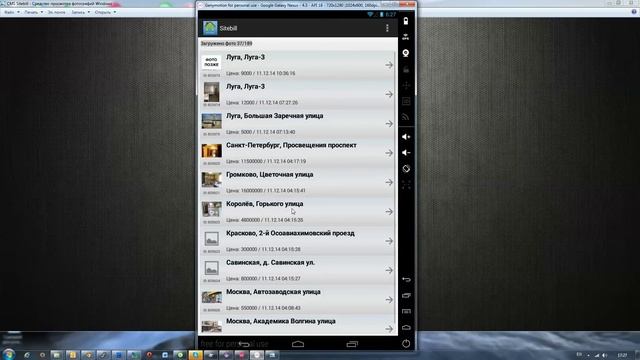The height and width of the screenshot is (360, 640).
Task: Click 'Загружено фото' status text
Action: (x=226, y=43)
